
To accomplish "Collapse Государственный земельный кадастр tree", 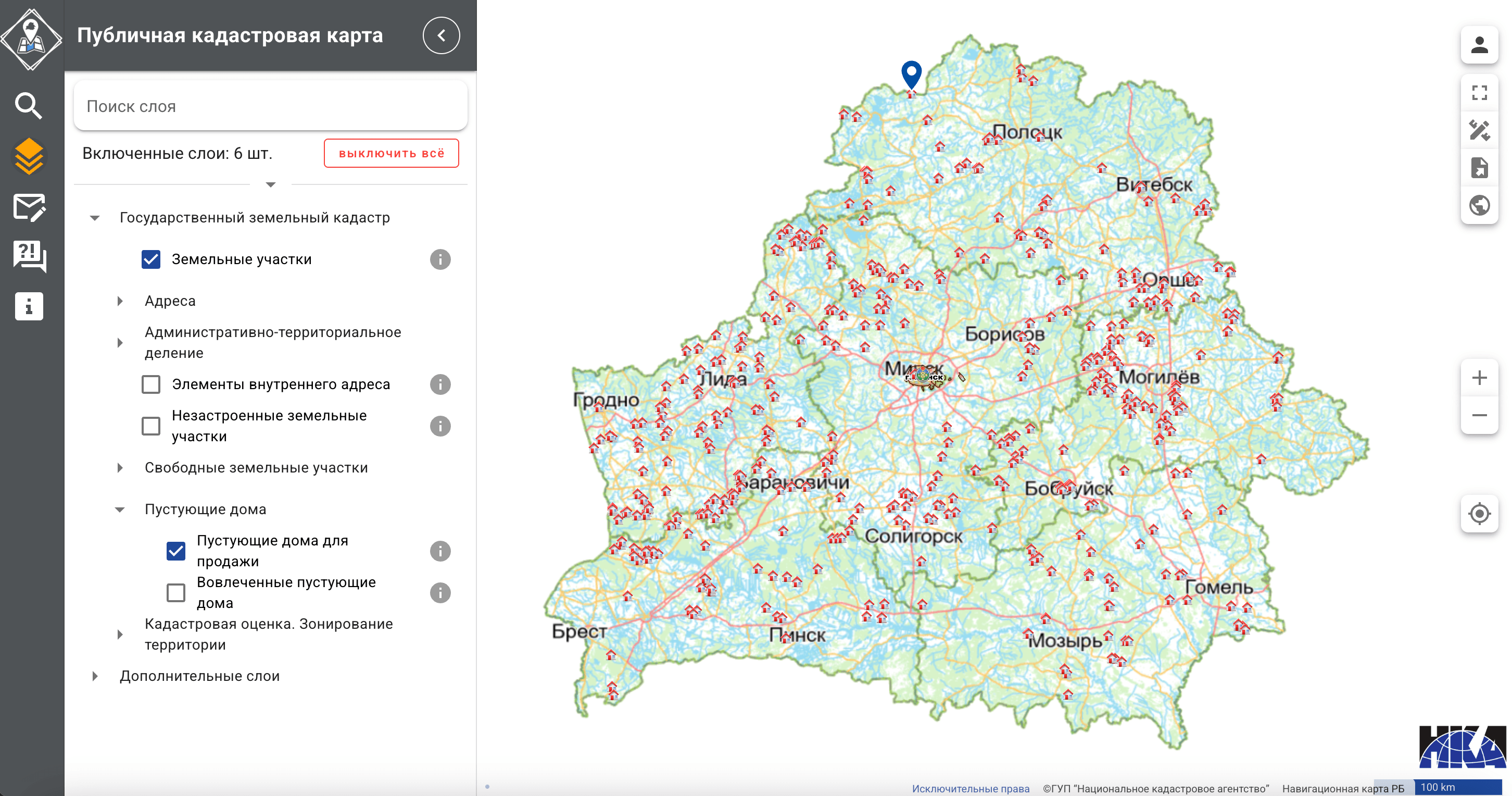I will 95,218.
